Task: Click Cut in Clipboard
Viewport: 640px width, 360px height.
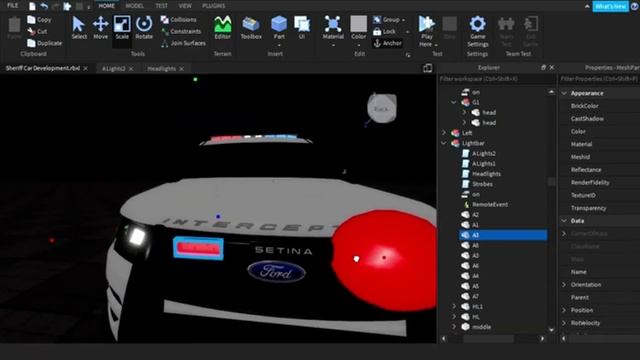Action: (x=37, y=31)
